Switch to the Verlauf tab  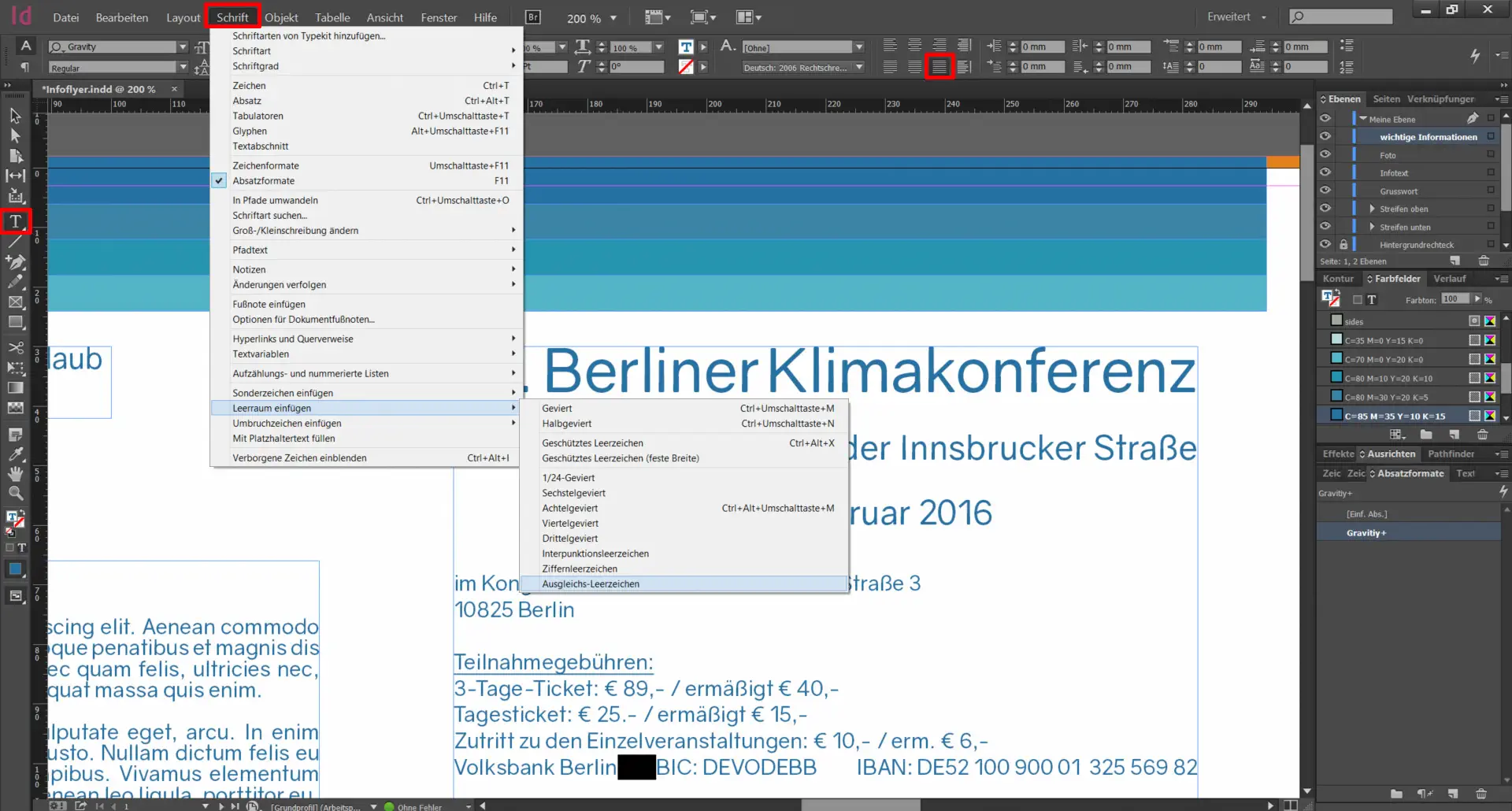1451,279
